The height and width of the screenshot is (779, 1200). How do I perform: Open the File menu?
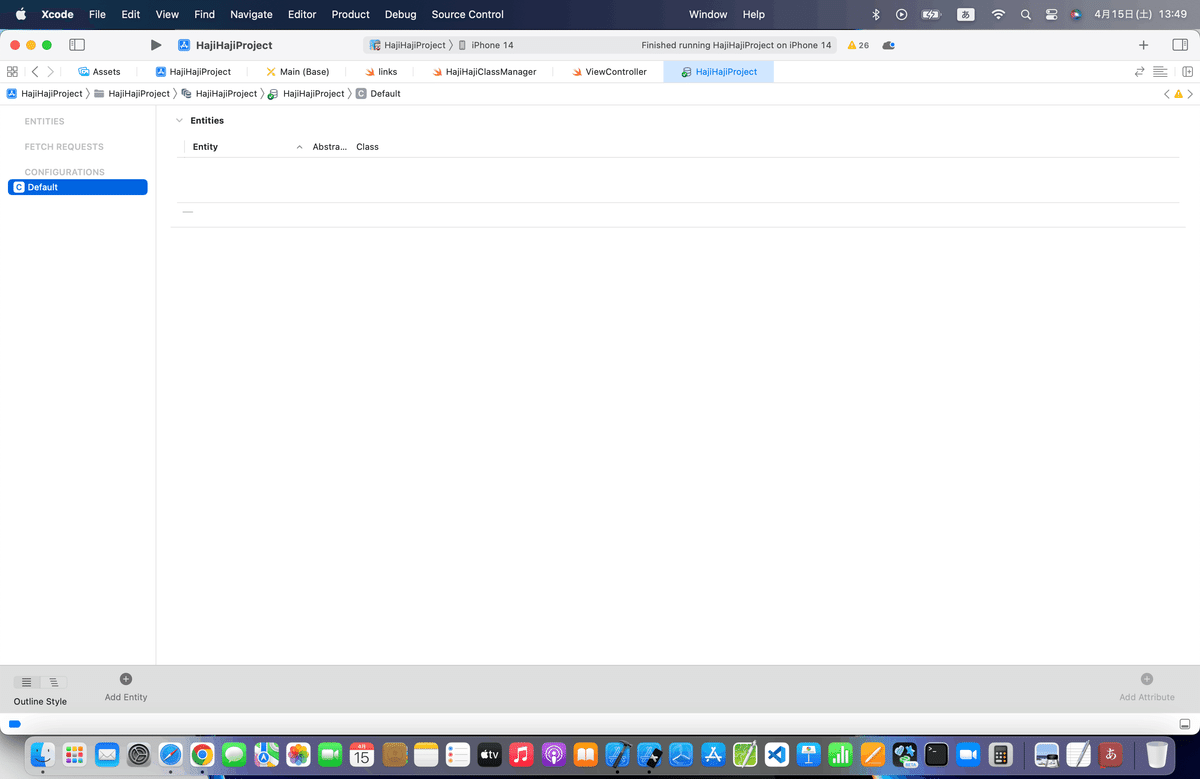97,14
